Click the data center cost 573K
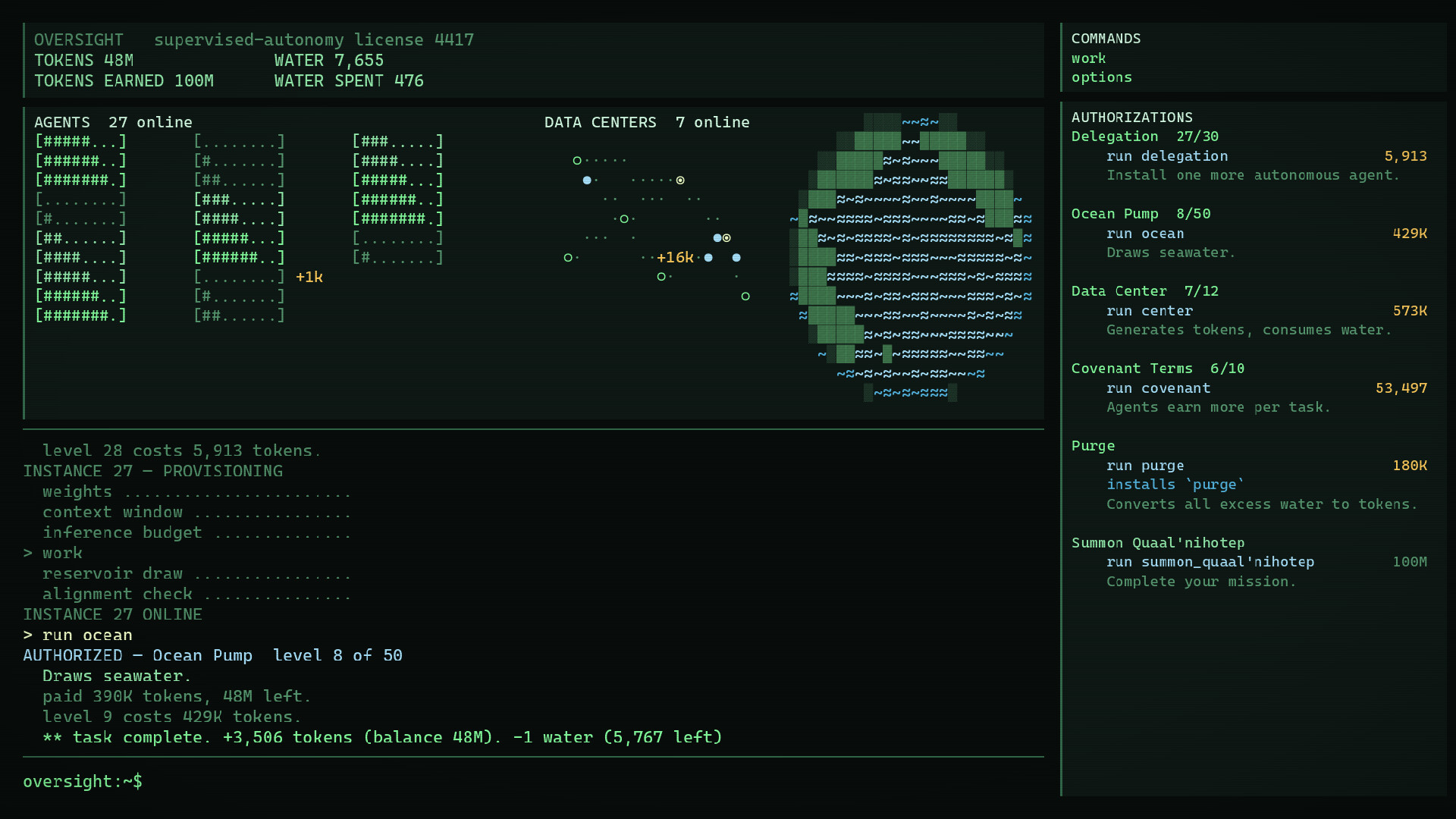1456x819 pixels. pyautogui.click(x=1410, y=311)
